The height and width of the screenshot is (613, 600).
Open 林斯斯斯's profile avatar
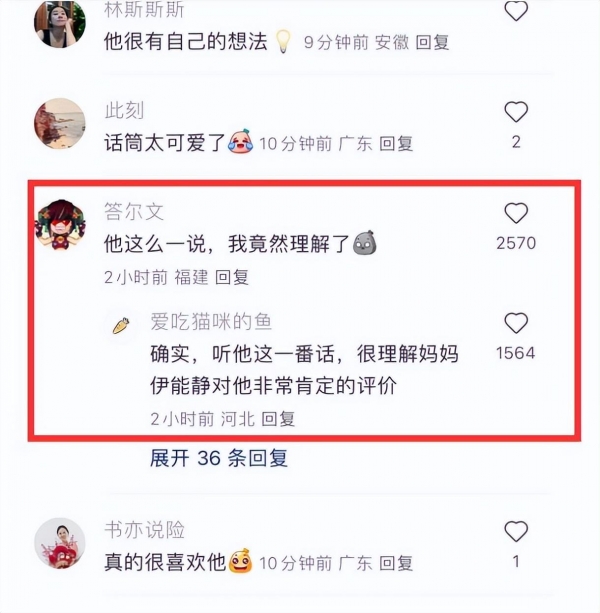tap(60, 23)
